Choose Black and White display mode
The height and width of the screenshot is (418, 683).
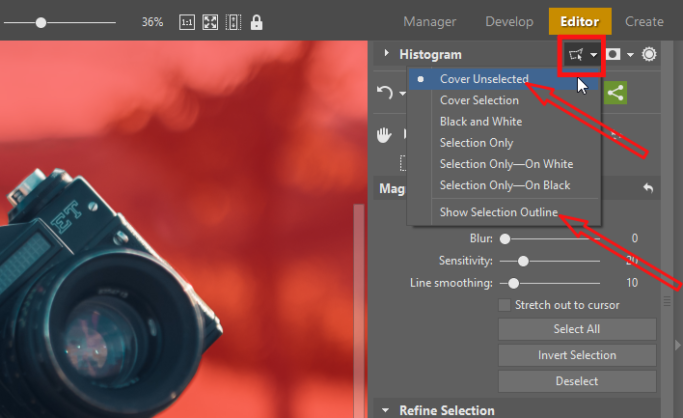click(x=504, y=121)
